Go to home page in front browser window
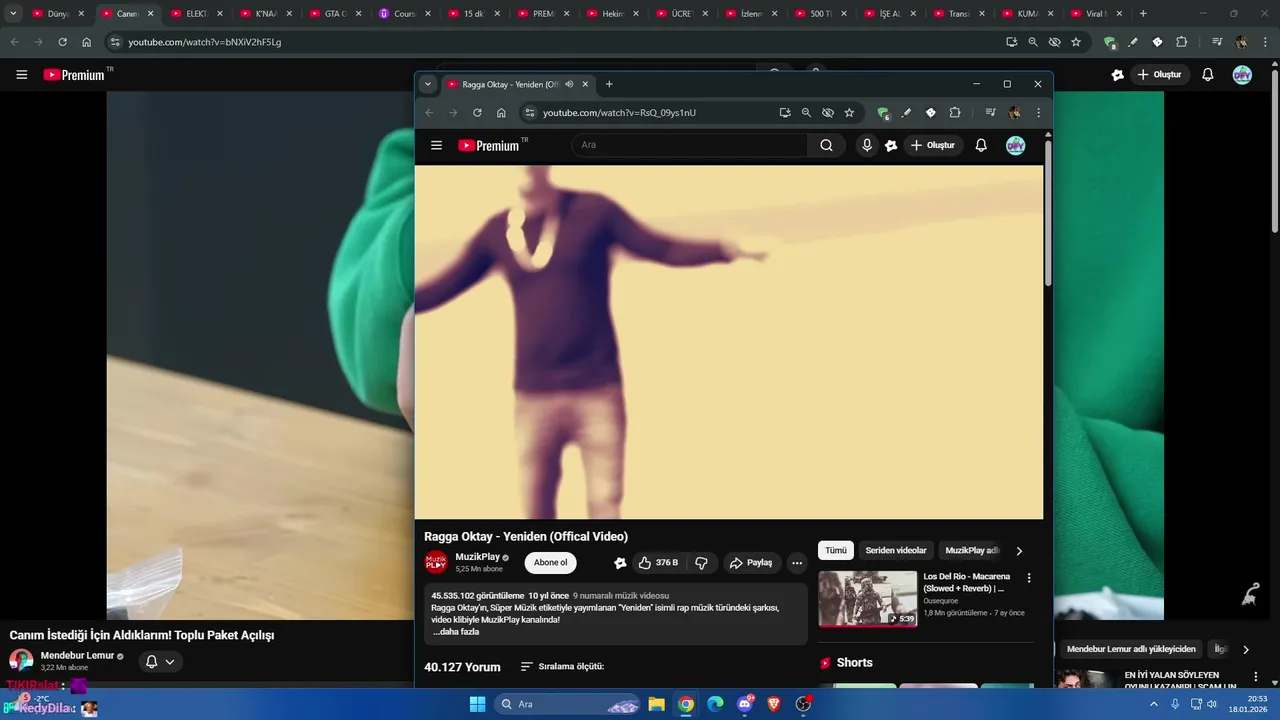This screenshot has height=720, width=1280. click(501, 113)
